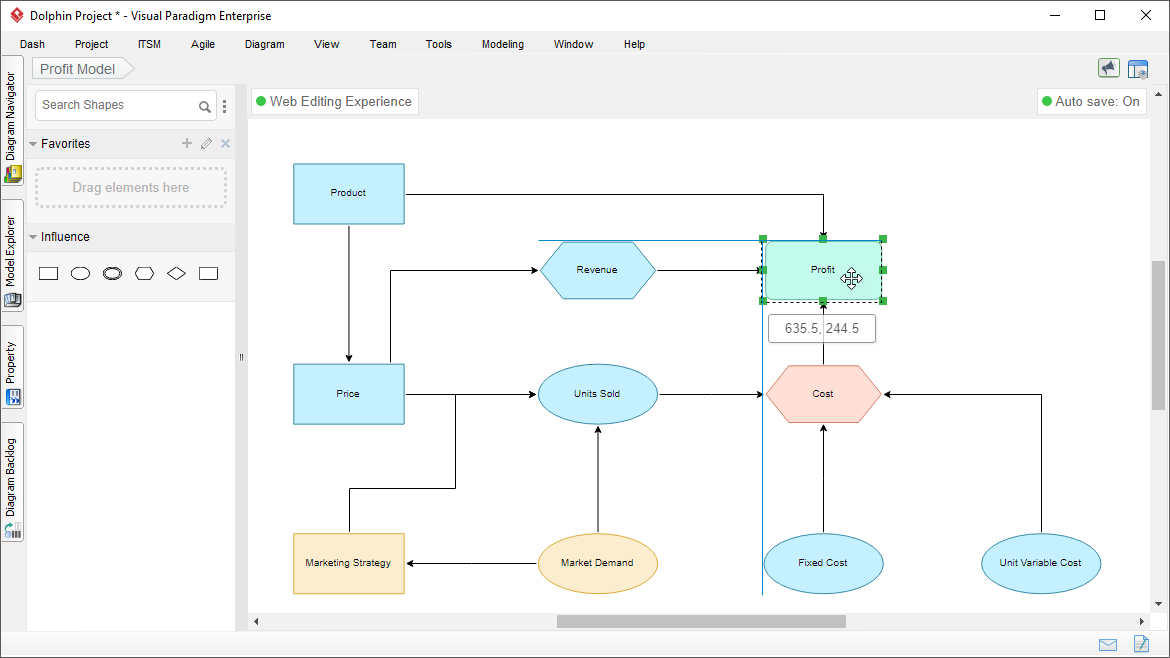This screenshot has width=1170, height=658.
Task: Open the View menu
Action: 327,44
